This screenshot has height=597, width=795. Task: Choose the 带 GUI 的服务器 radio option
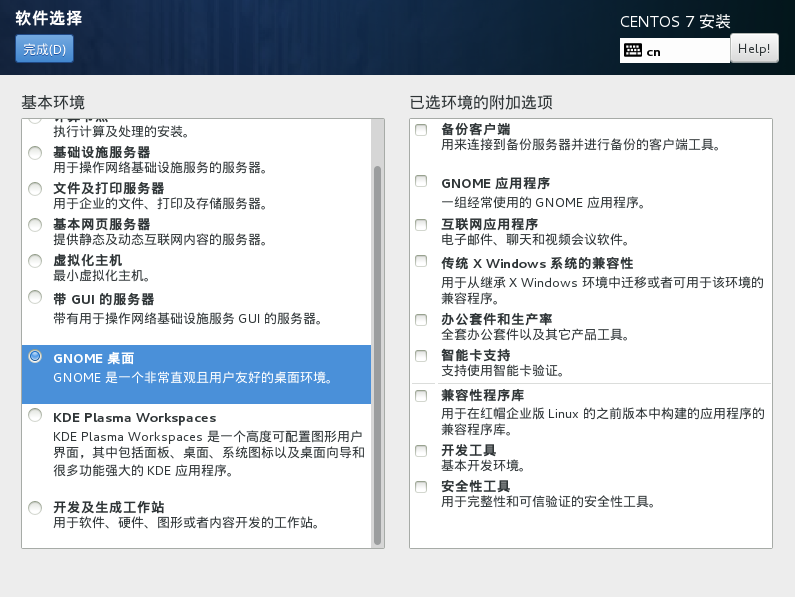tap(35, 297)
